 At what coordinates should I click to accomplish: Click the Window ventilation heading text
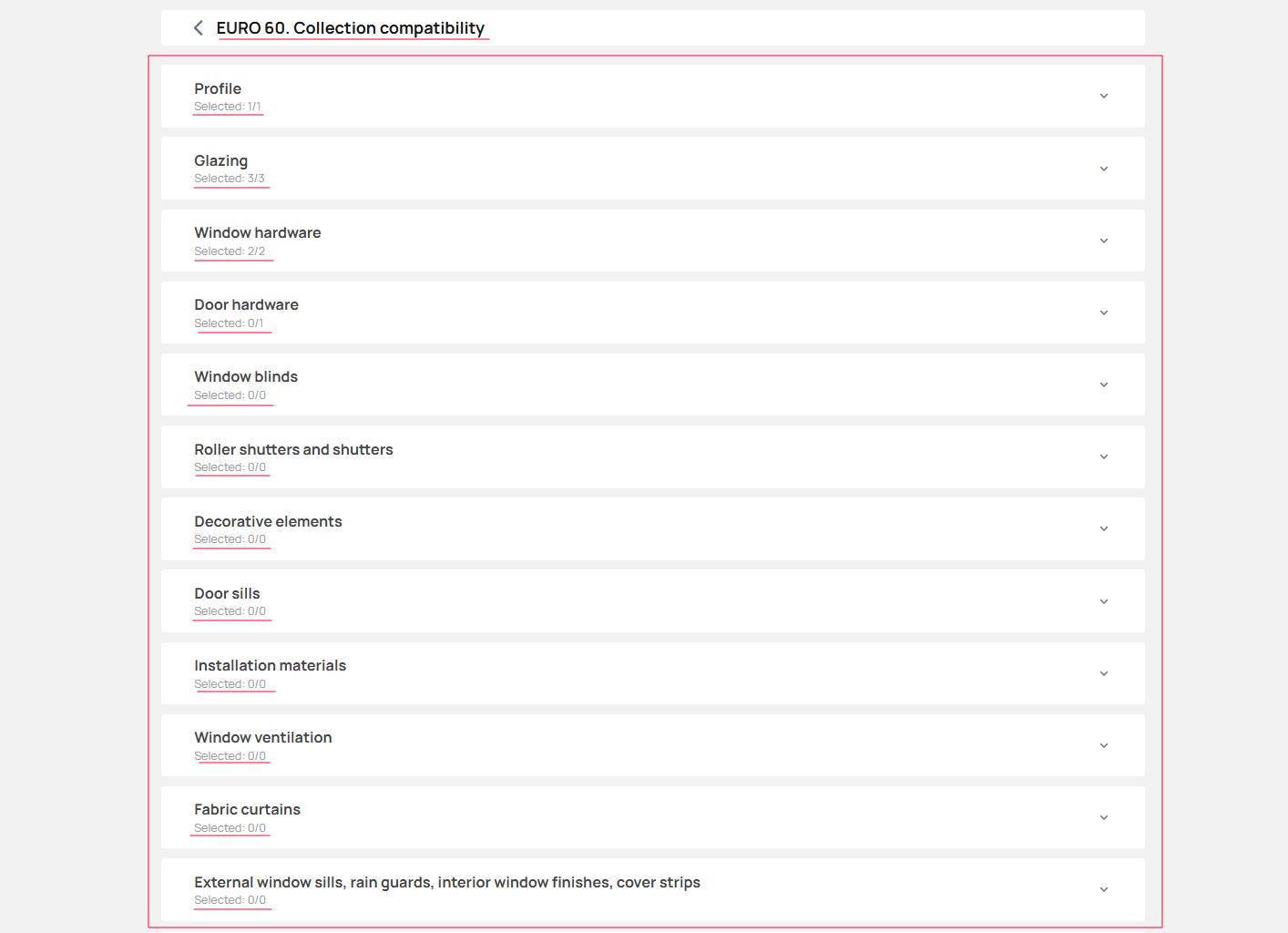pyautogui.click(x=262, y=737)
